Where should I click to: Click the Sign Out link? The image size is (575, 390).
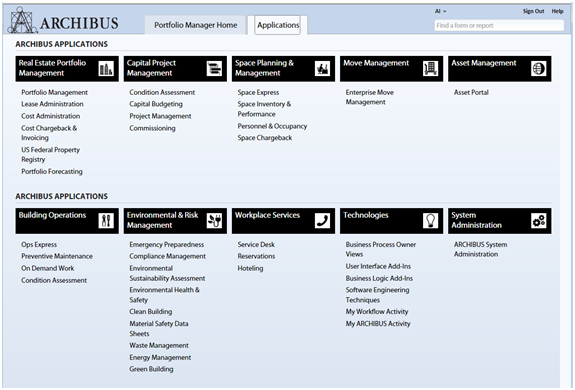pyautogui.click(x=533, y=11)
